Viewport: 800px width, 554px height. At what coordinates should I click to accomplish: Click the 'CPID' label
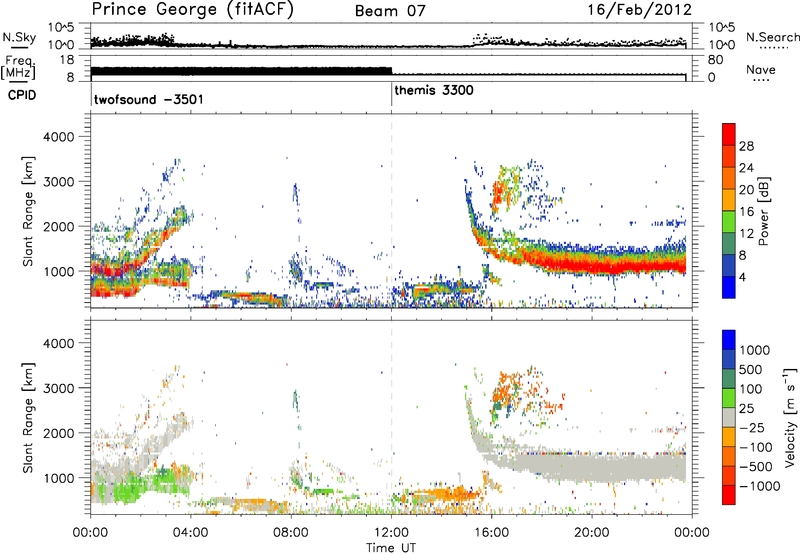22,95
